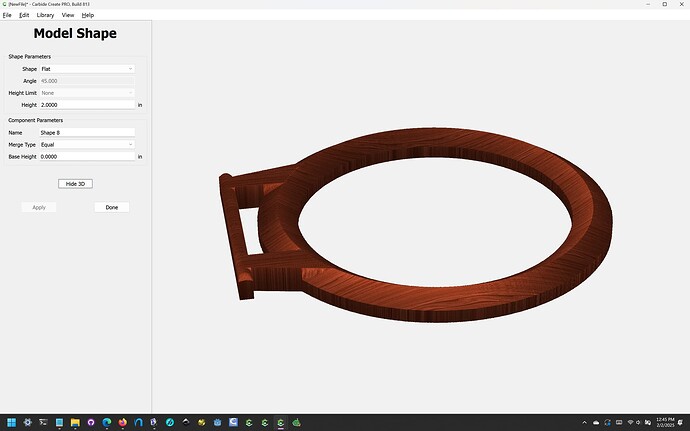The height and width of the screenshot is (431, 690).
Task: Open the keyboard tray icon
Action: (x=619, y=423)
